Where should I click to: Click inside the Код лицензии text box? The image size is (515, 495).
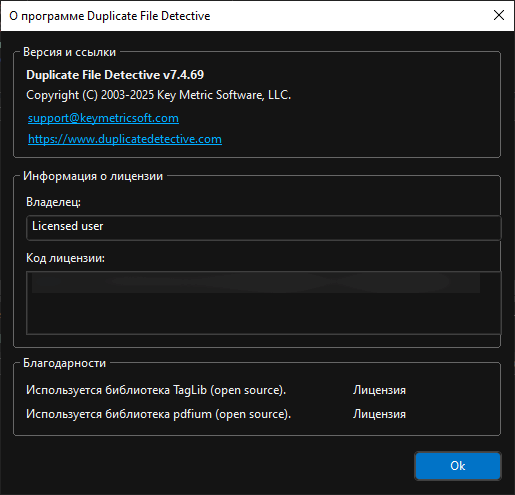click(x=264, y=303)
